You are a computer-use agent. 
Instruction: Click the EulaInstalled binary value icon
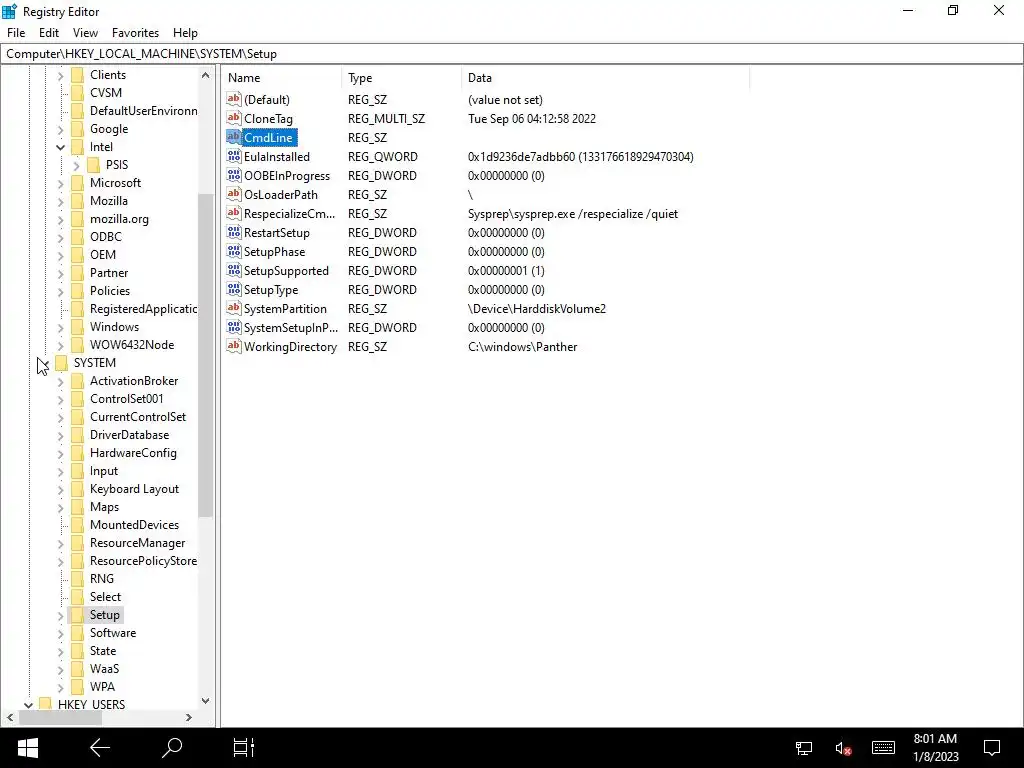click(234, 156)
